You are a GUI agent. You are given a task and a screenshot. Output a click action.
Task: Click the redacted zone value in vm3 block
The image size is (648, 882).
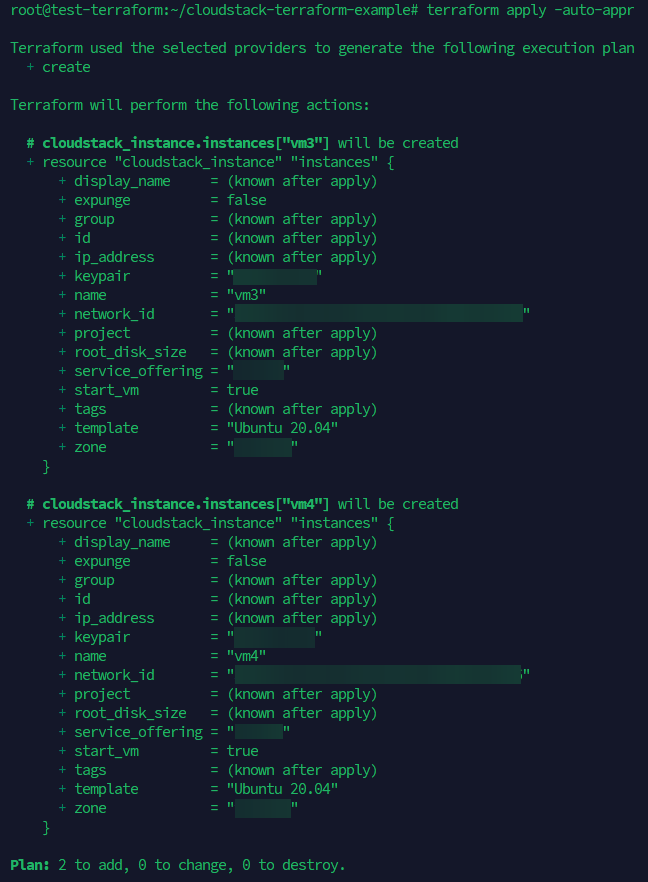coord(262,447)
